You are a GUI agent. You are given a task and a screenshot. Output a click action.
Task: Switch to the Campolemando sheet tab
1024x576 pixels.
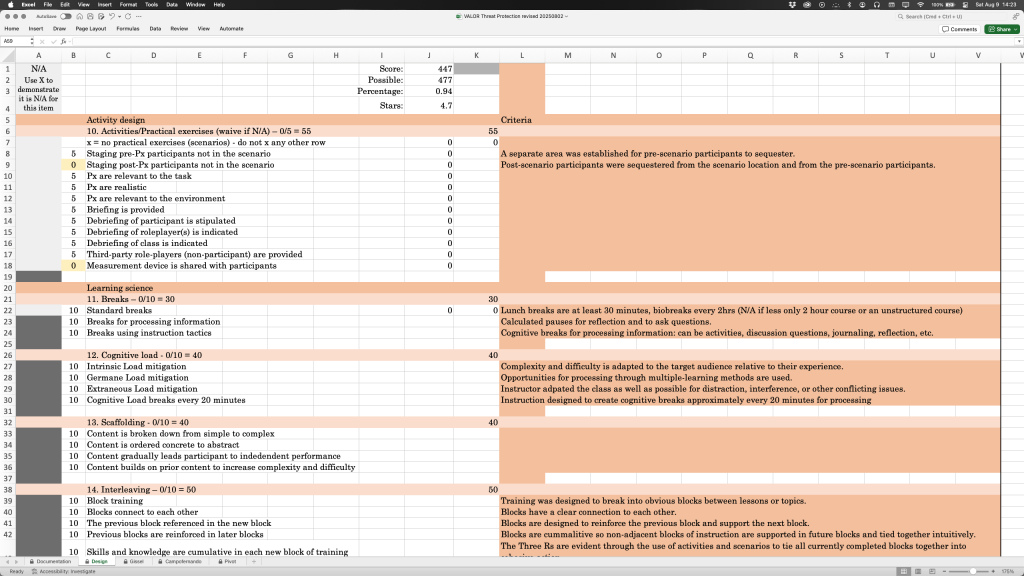coord(180,562)
